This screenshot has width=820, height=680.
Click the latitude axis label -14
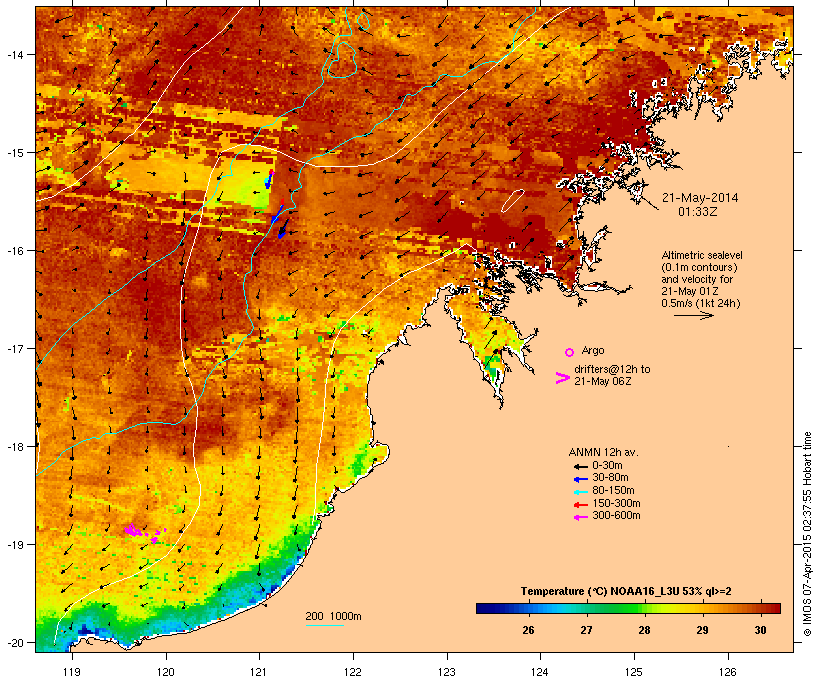[x=15, y=55]
